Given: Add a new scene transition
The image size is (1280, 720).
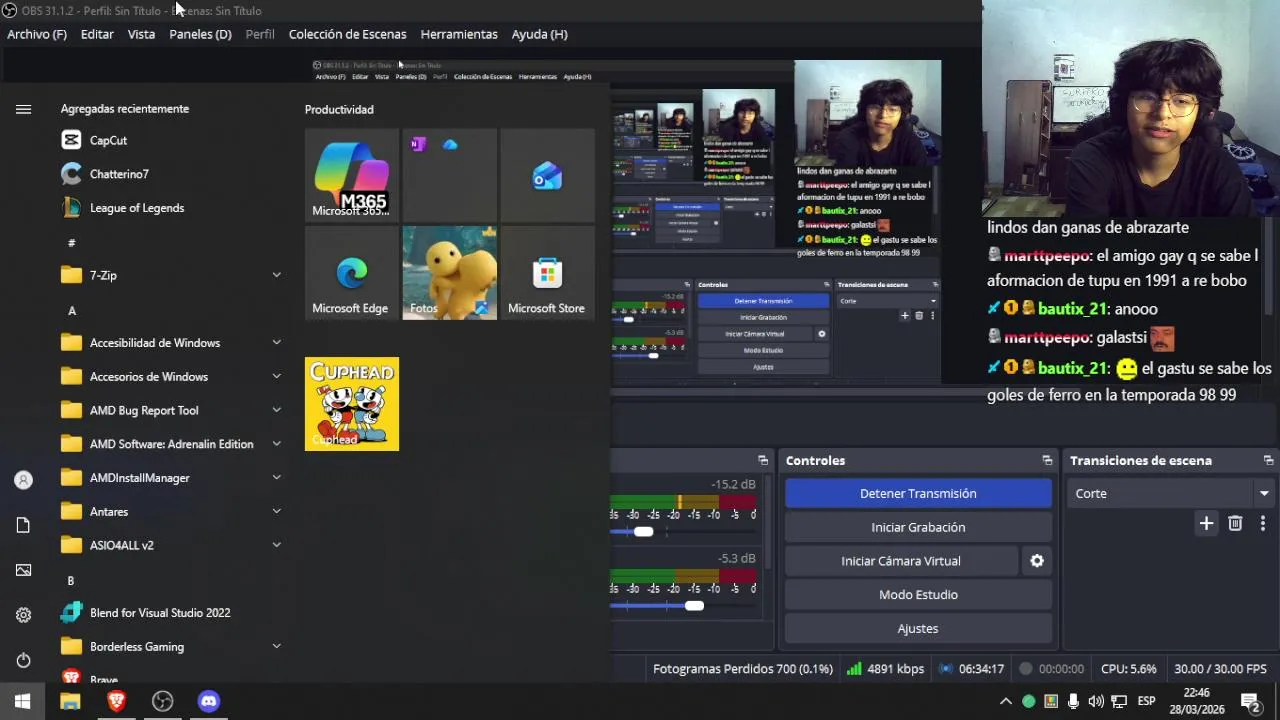Looking at the screenshot, I should click(x=1206, y=523).
